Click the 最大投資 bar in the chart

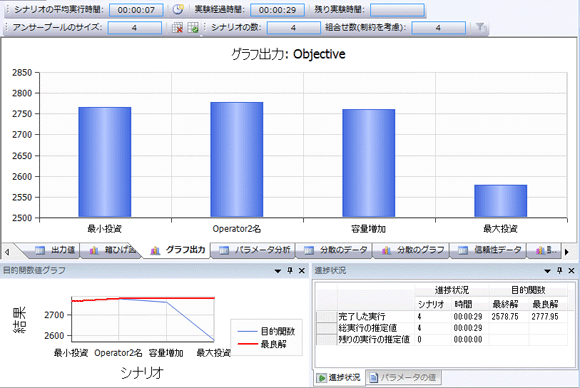[500, 201]
